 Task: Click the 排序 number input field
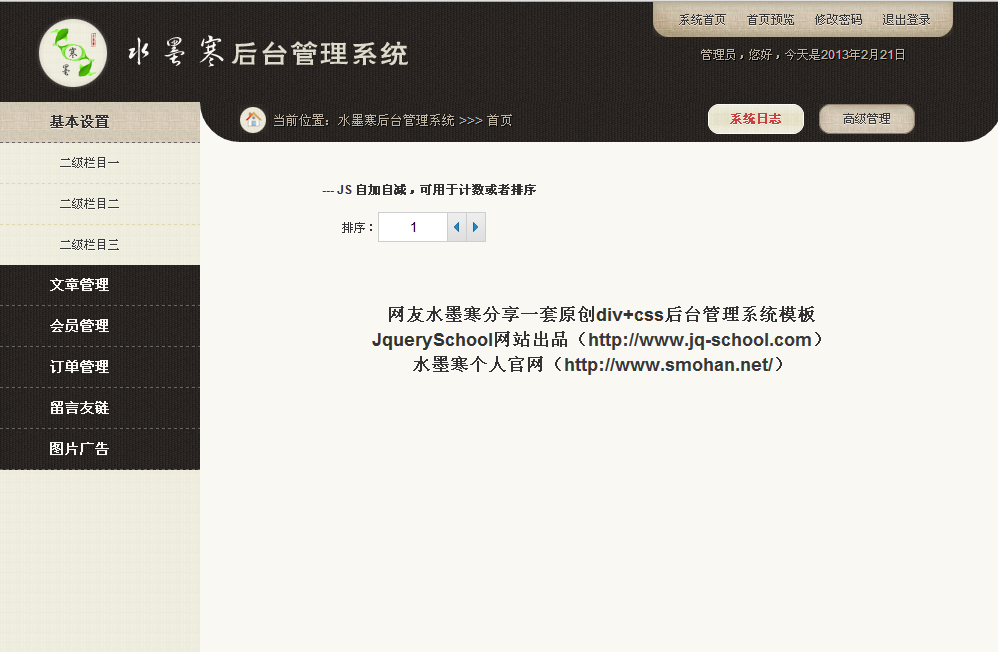tap(413, 228)
